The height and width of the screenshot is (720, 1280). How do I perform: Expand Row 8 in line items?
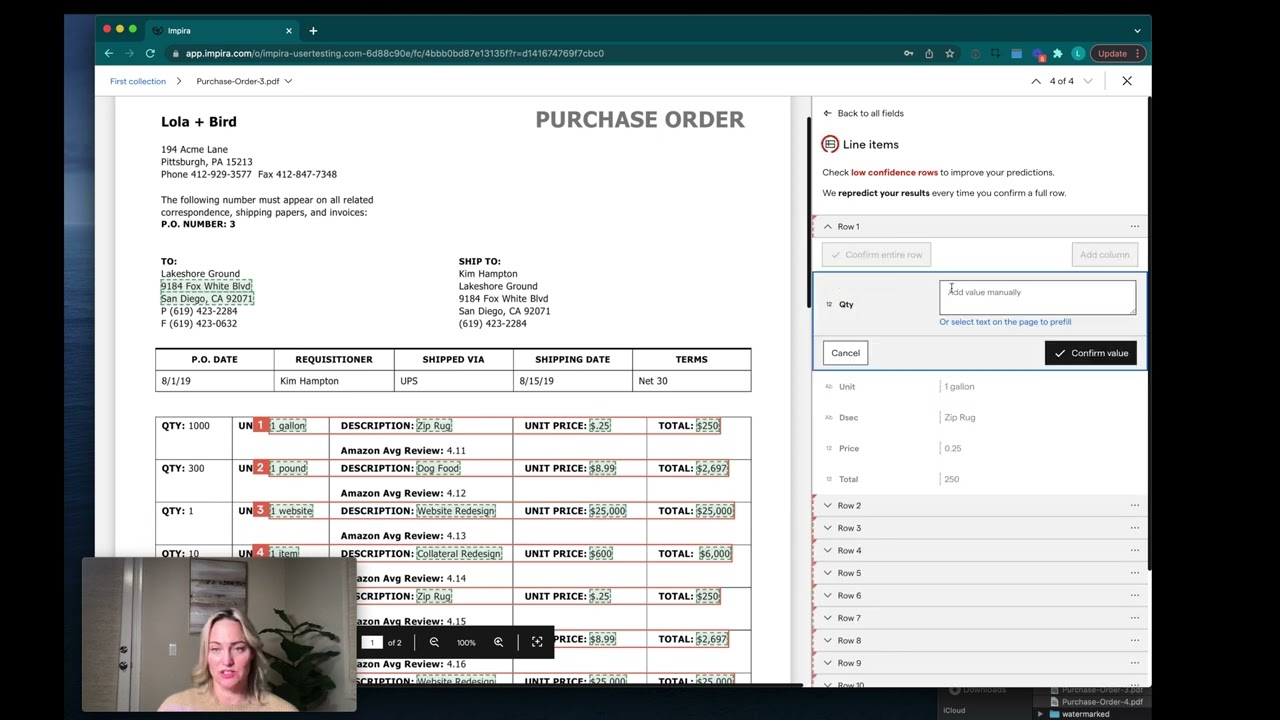[x=828, y=640]
